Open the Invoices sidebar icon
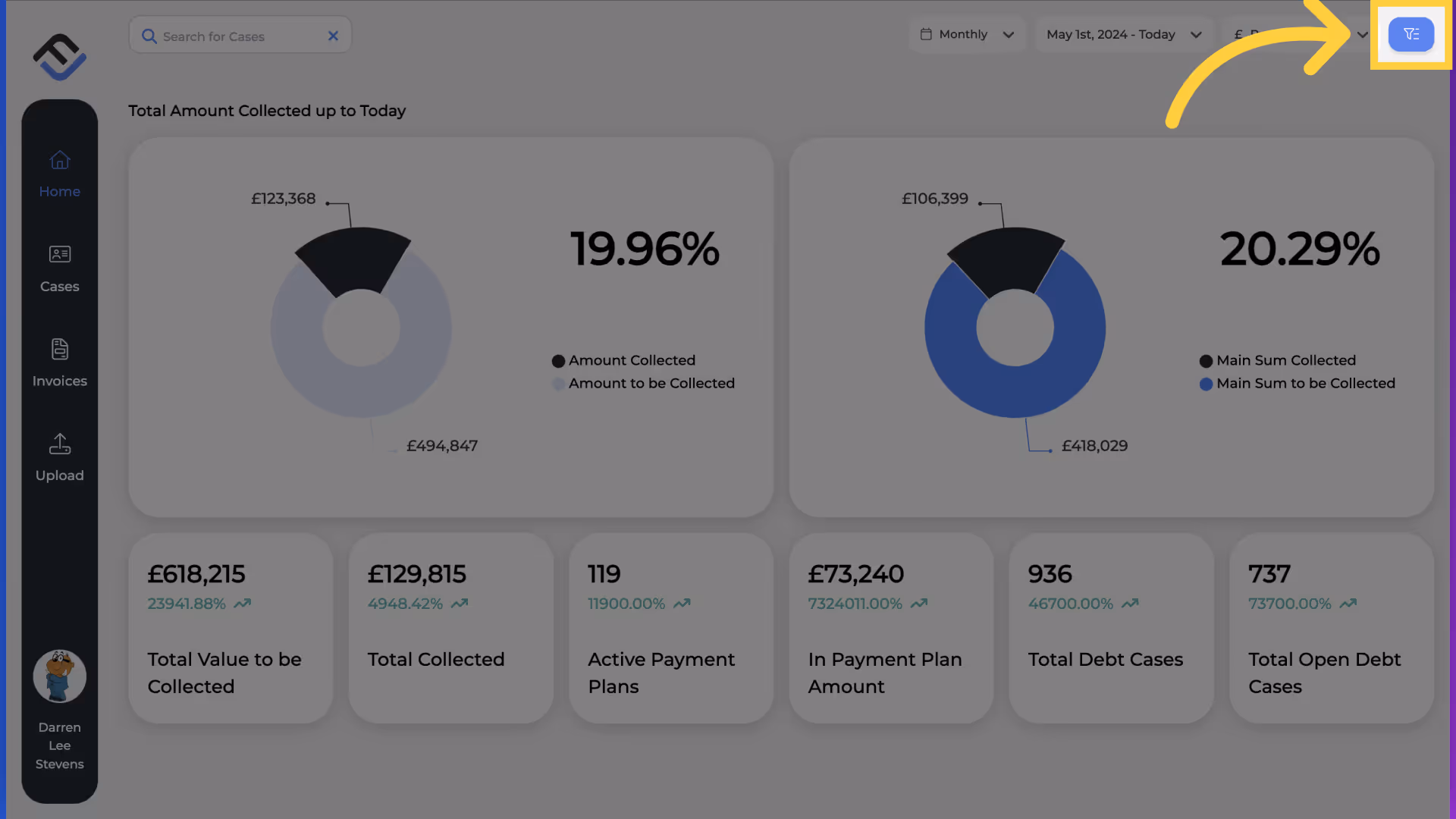This screenshot has width=1456, height=819. [x=59, y=363]
